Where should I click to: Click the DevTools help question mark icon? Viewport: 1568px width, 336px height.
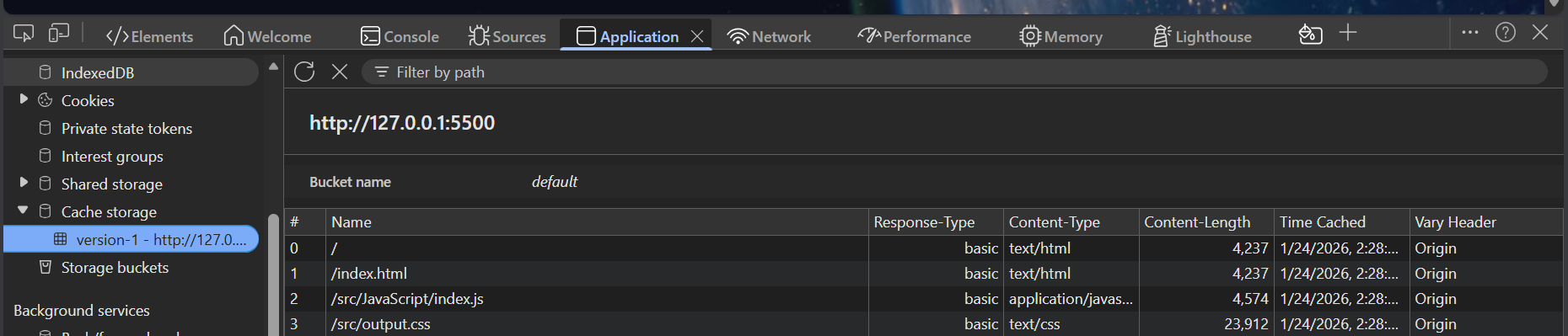pyautogui.click(x=1506, y=32)
